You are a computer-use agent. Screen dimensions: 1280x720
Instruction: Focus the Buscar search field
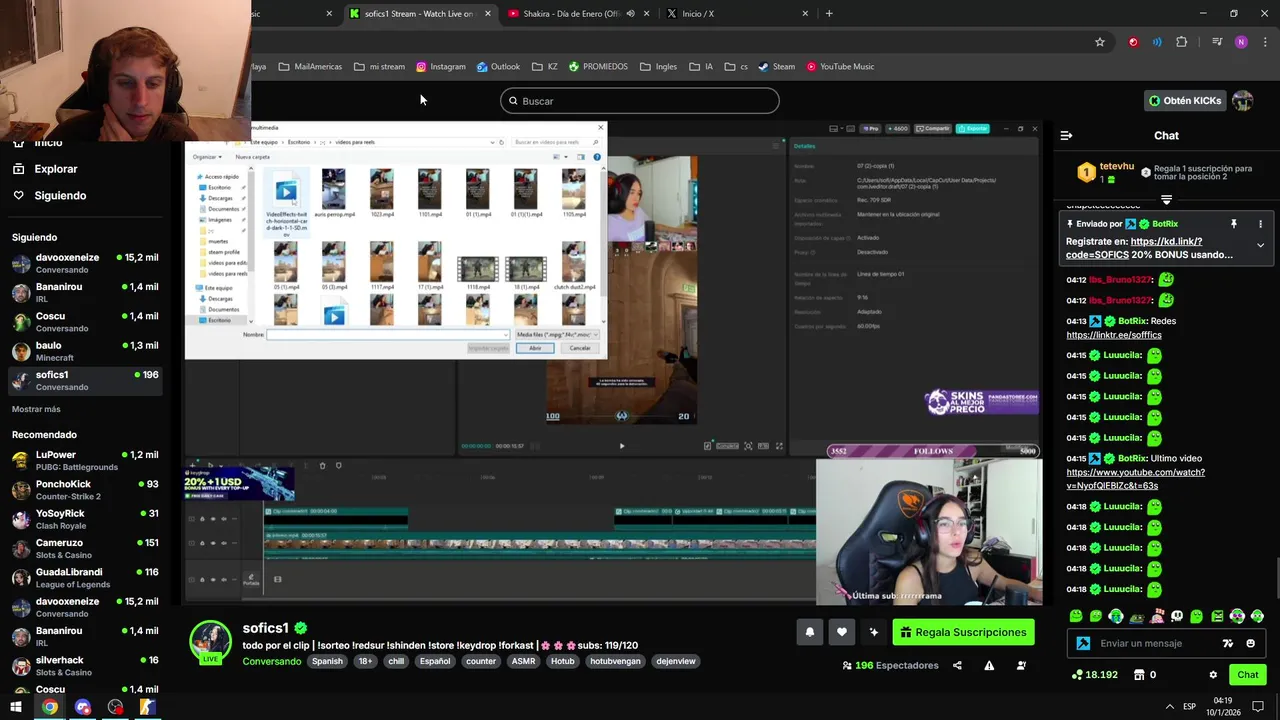point(640,101)
